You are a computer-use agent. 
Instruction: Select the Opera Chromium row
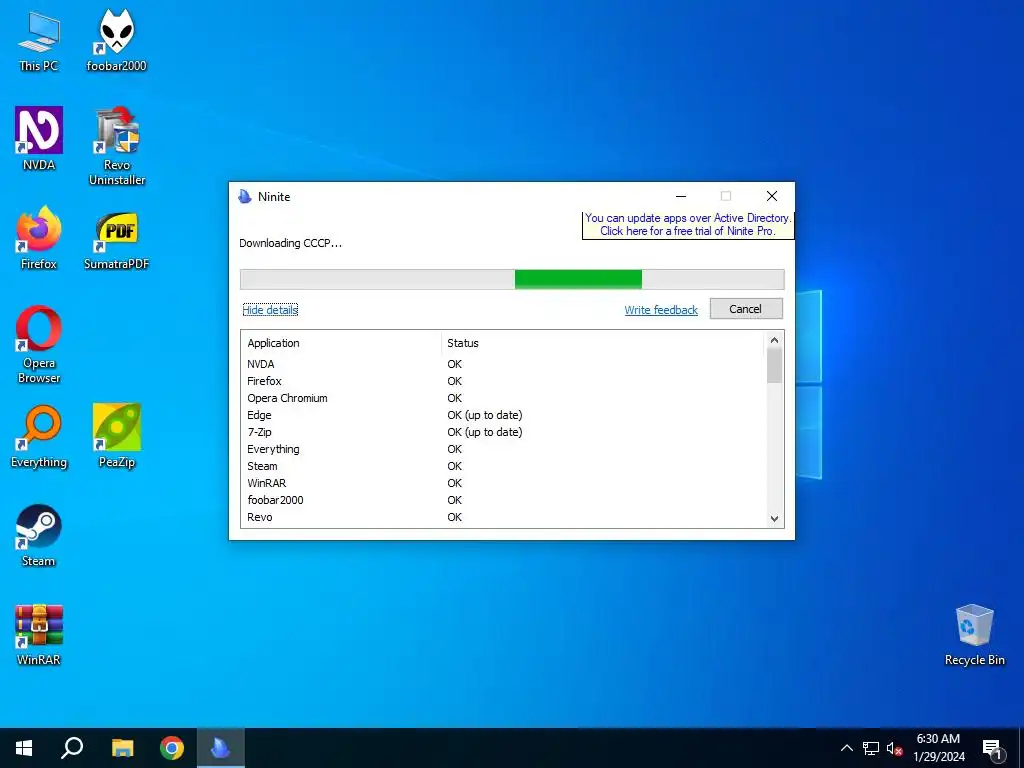tap(503, 398)
